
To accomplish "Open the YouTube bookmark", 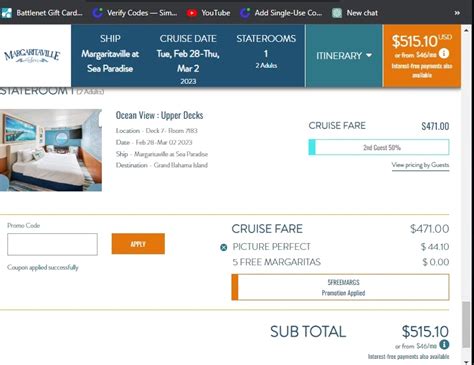I will coord(208,13).
